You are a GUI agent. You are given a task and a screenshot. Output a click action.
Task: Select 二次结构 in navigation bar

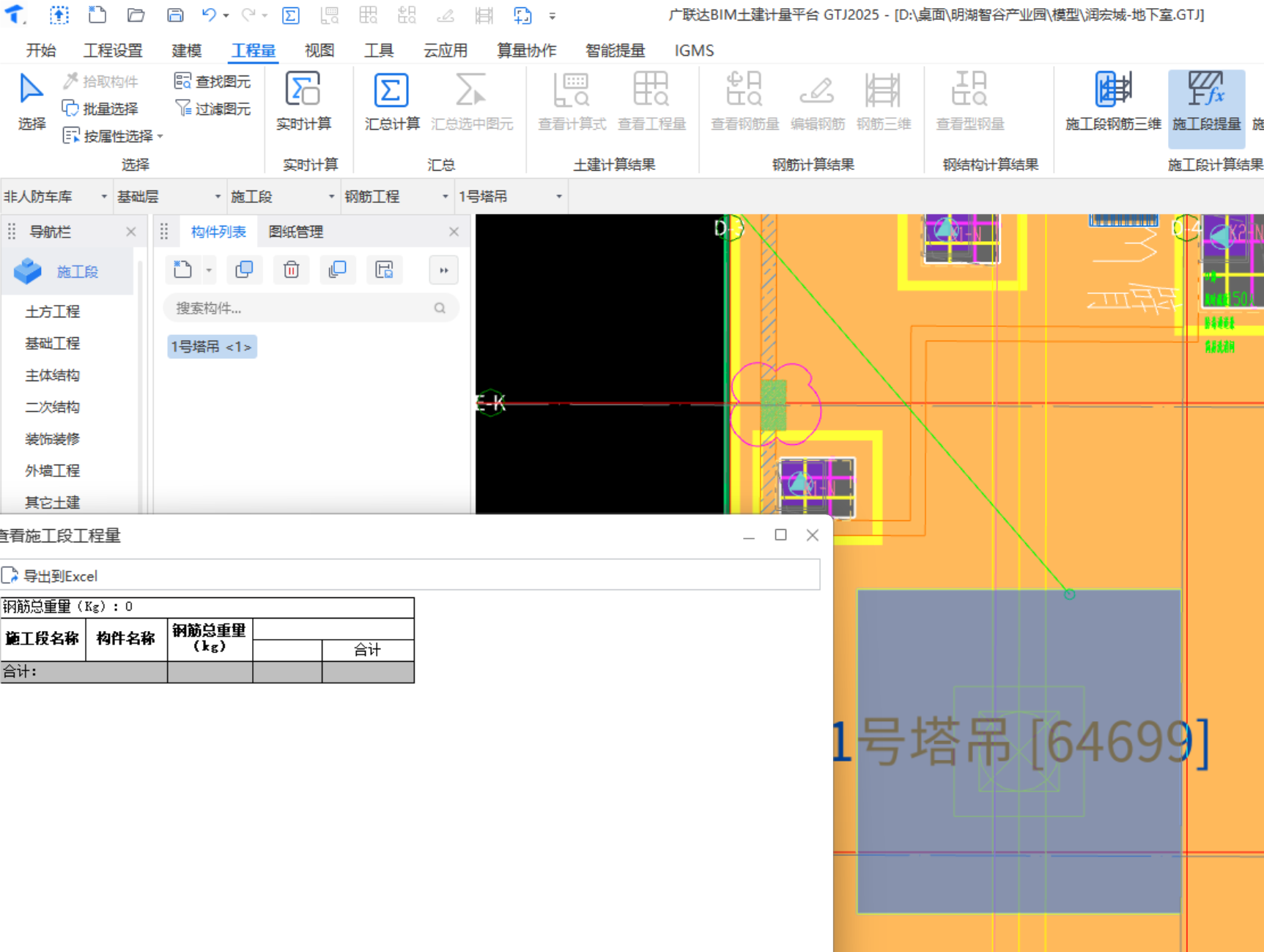tap(53, 407)
